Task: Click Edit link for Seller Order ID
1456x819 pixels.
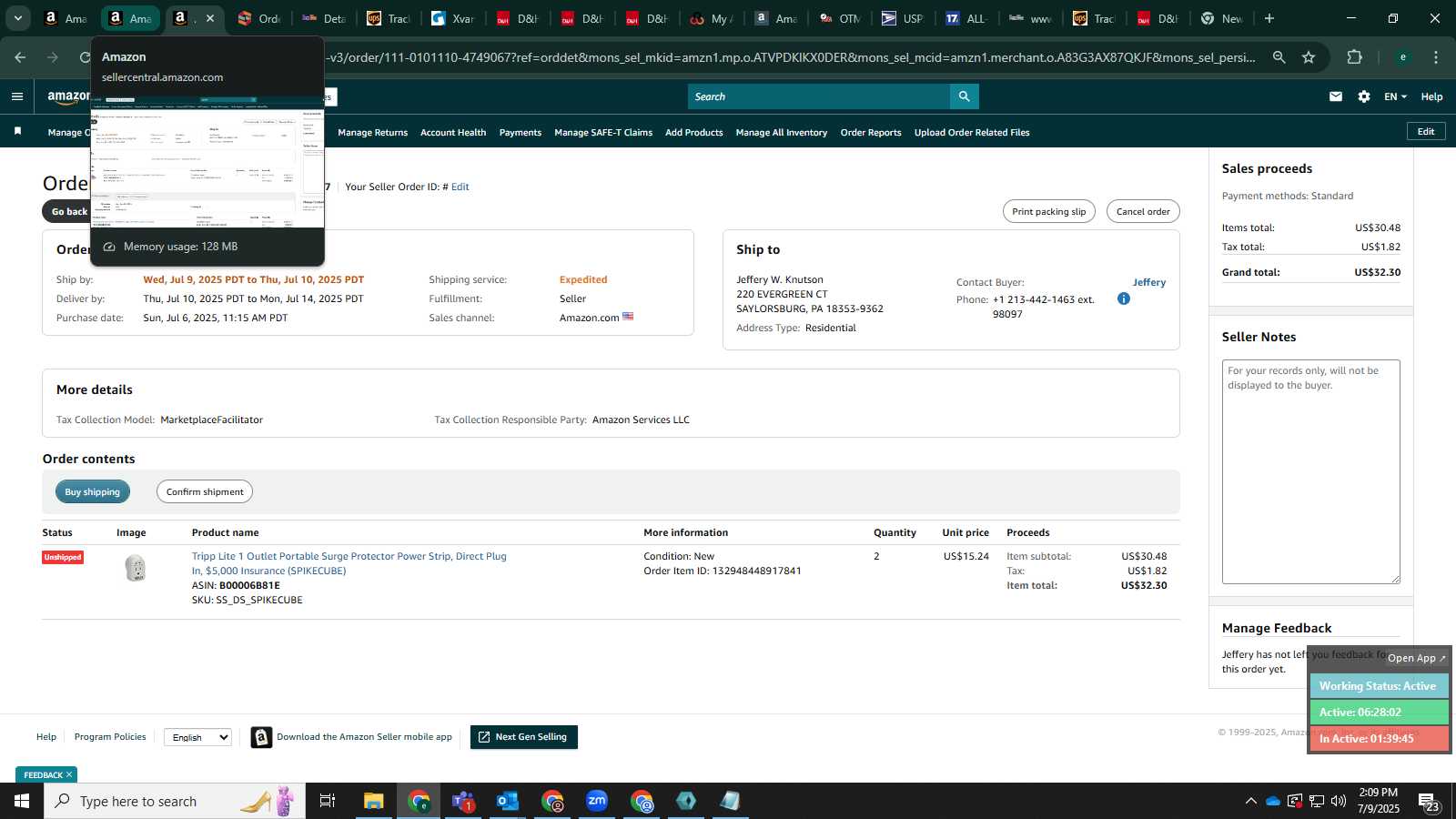Action: tap(460, 187)
